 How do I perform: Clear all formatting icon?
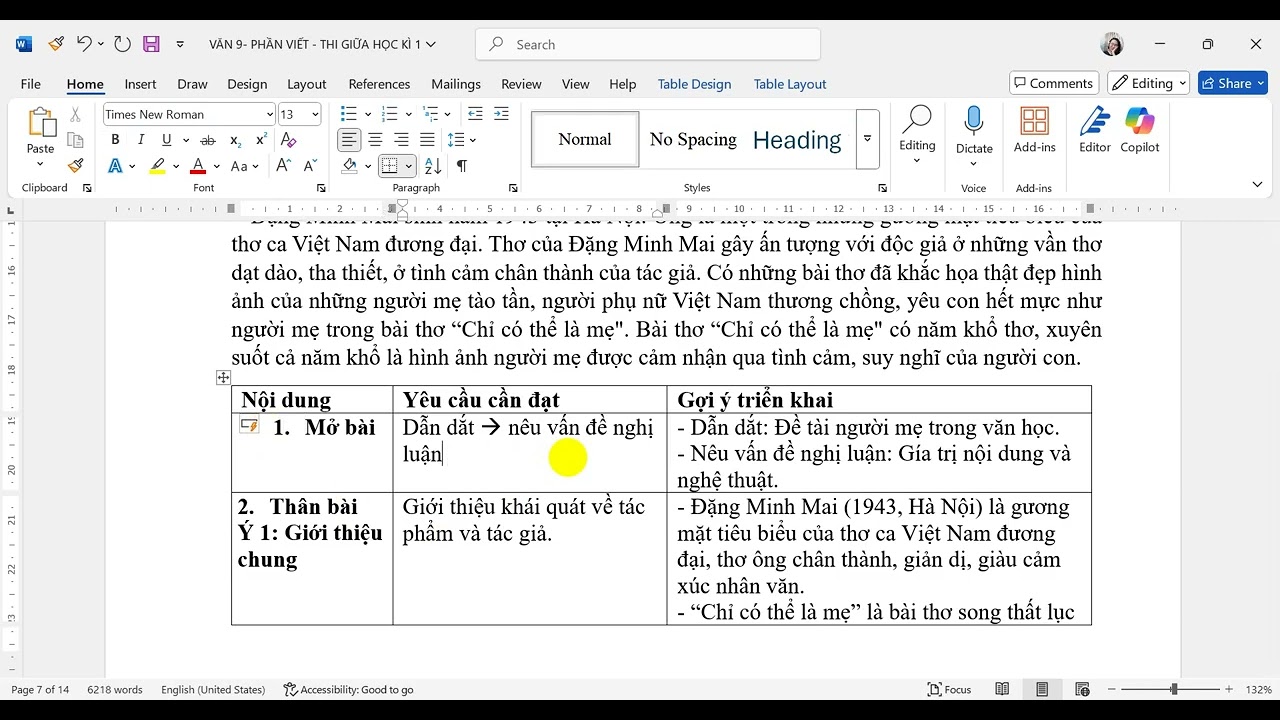pyautogui.click(x=289, y=140)
